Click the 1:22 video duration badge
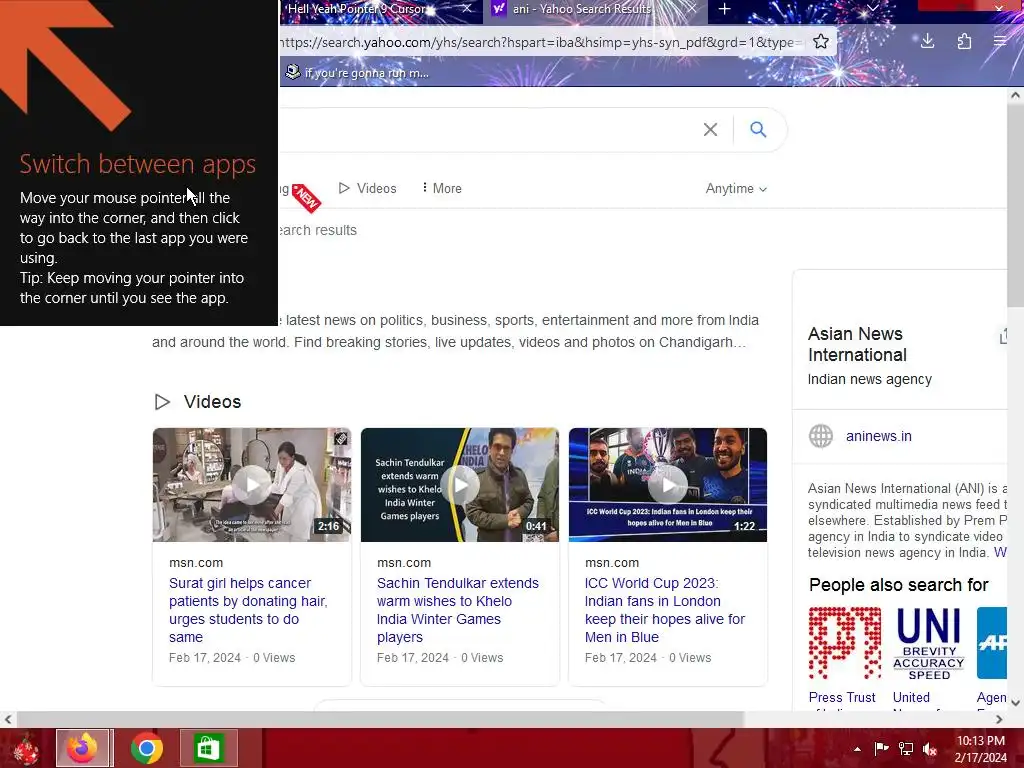Screen dimensions: 1024x768 (x=744, y=526)
